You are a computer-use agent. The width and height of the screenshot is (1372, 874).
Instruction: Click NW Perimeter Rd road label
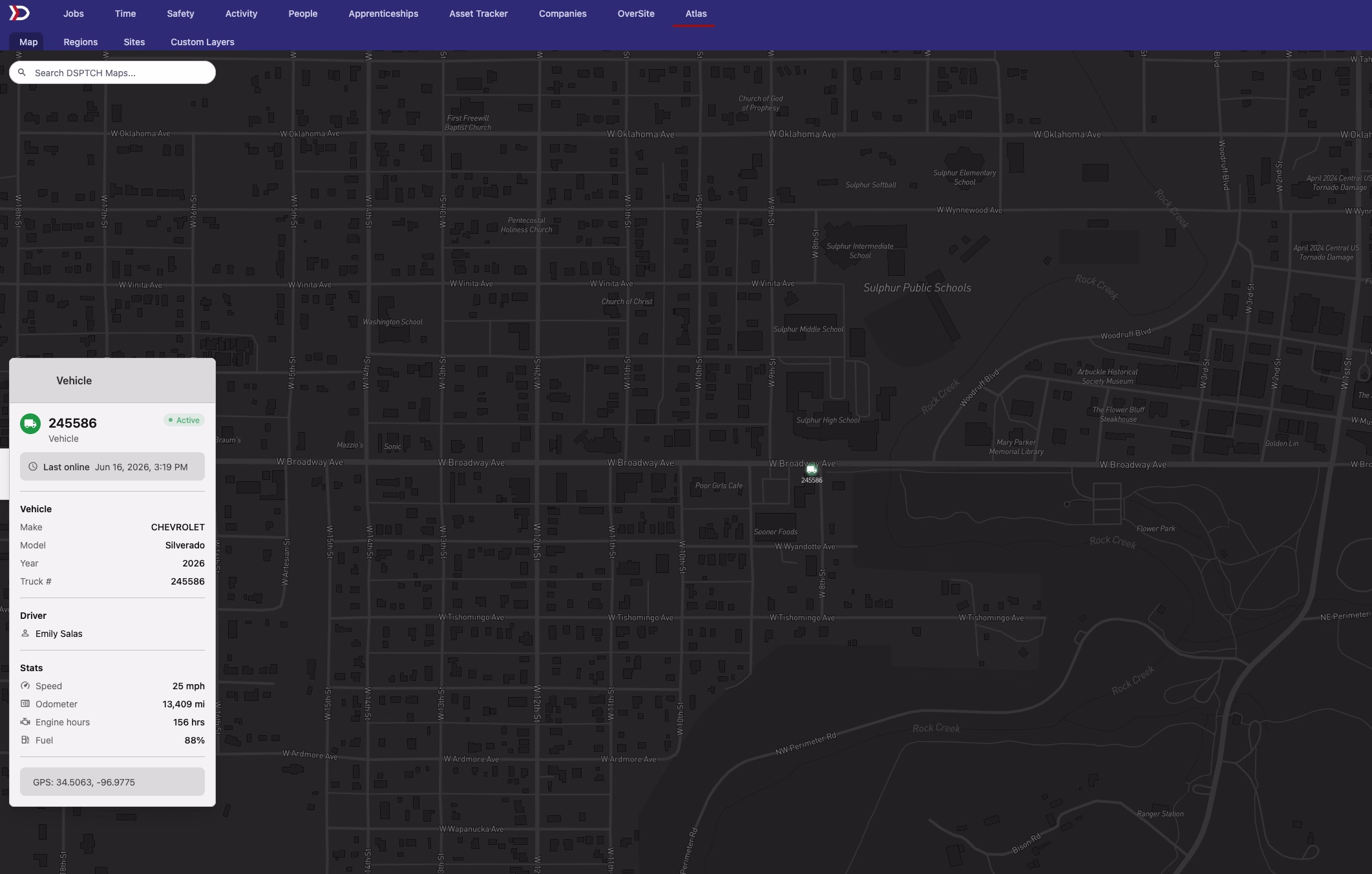pyautogui.click(x=806, y=744)
